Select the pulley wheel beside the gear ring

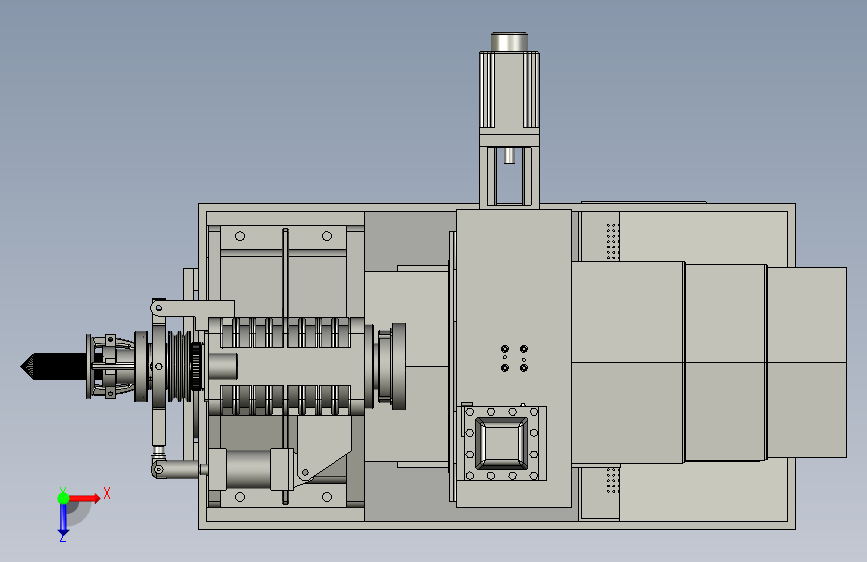pyautogui.click(x=178, y=366)
